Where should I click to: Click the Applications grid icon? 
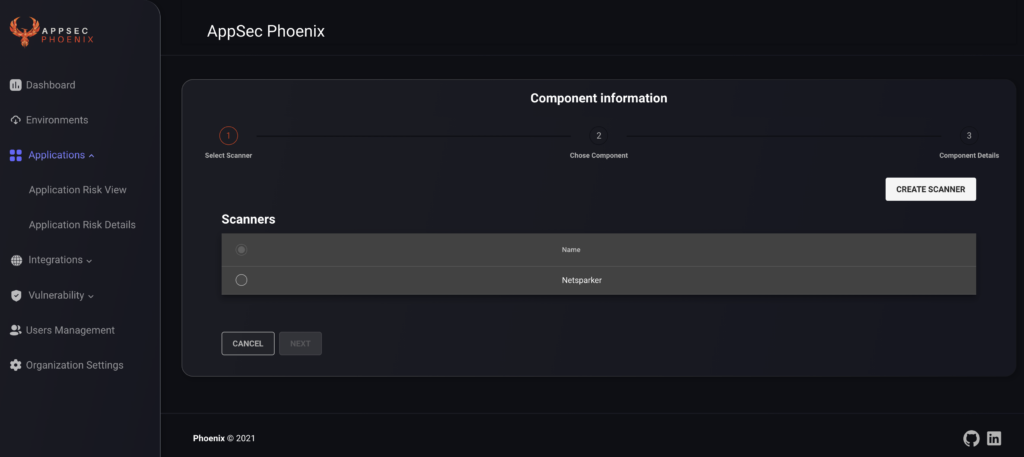[x=16, y=155]
